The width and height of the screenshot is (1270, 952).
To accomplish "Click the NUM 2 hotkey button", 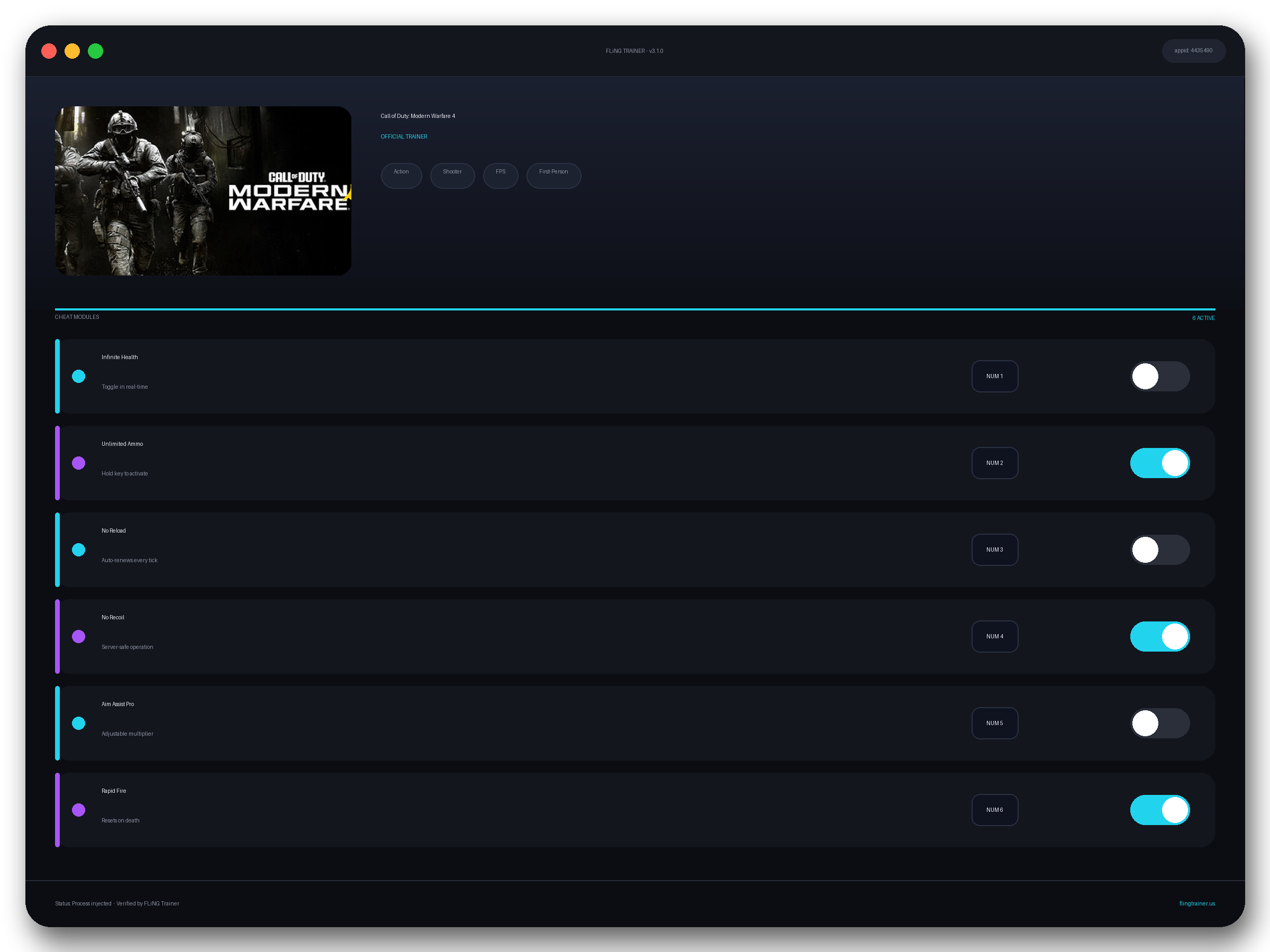I will [x=994, y=463].
